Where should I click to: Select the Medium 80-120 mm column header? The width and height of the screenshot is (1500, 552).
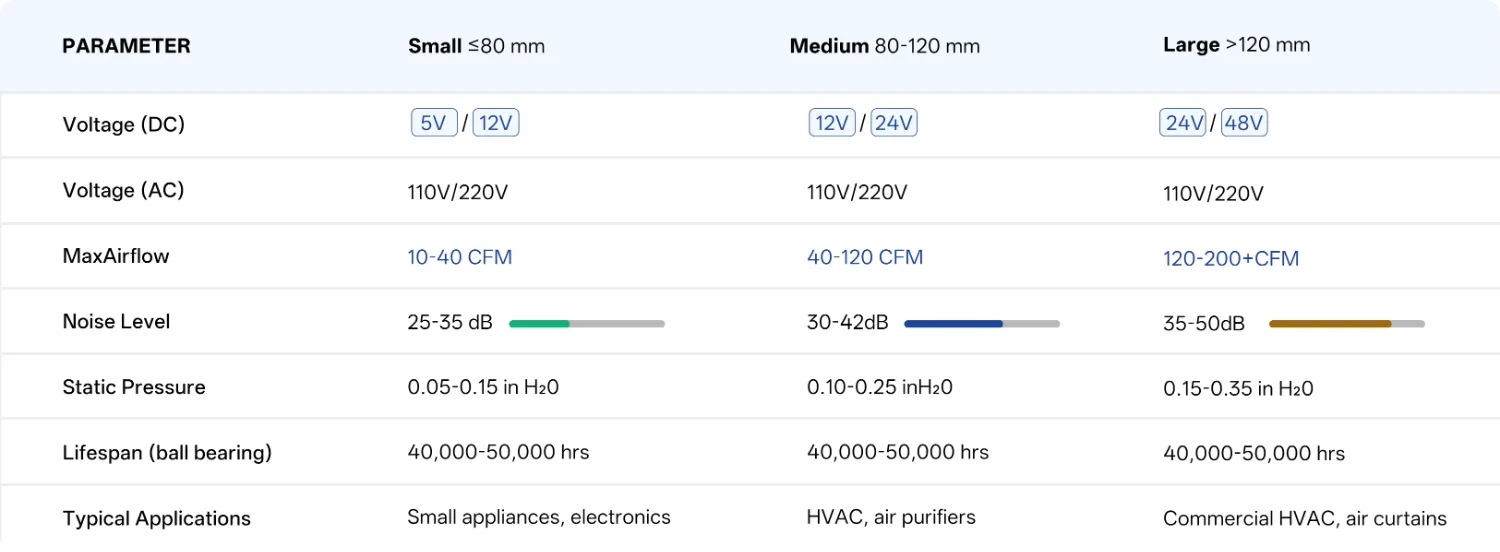[x=884, y=46]
